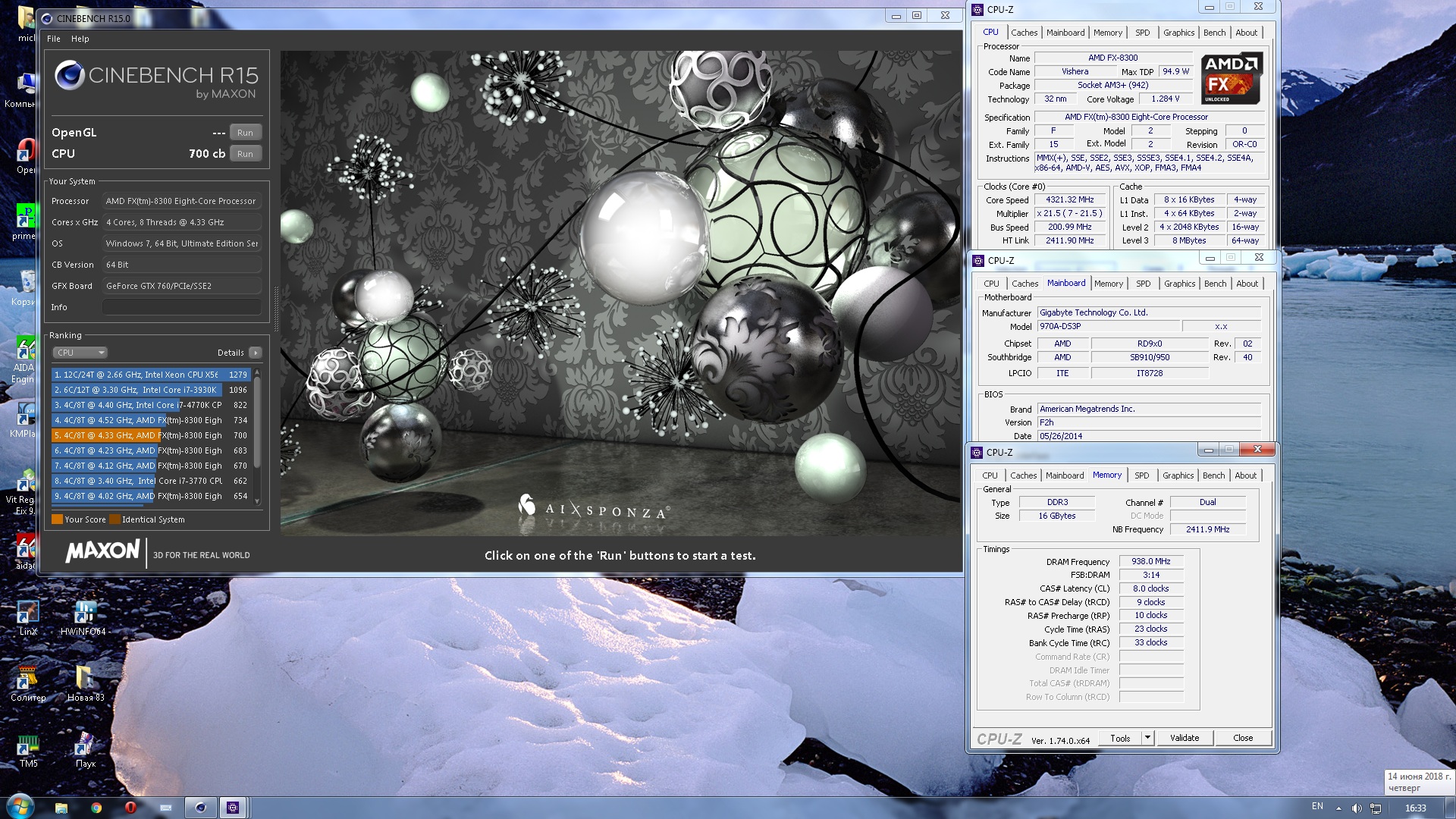Viewport: 1456px width, 819px height.
Task: Switch to SPD tab in Memory CPU-Z window
Action: tap(1141, 475)
